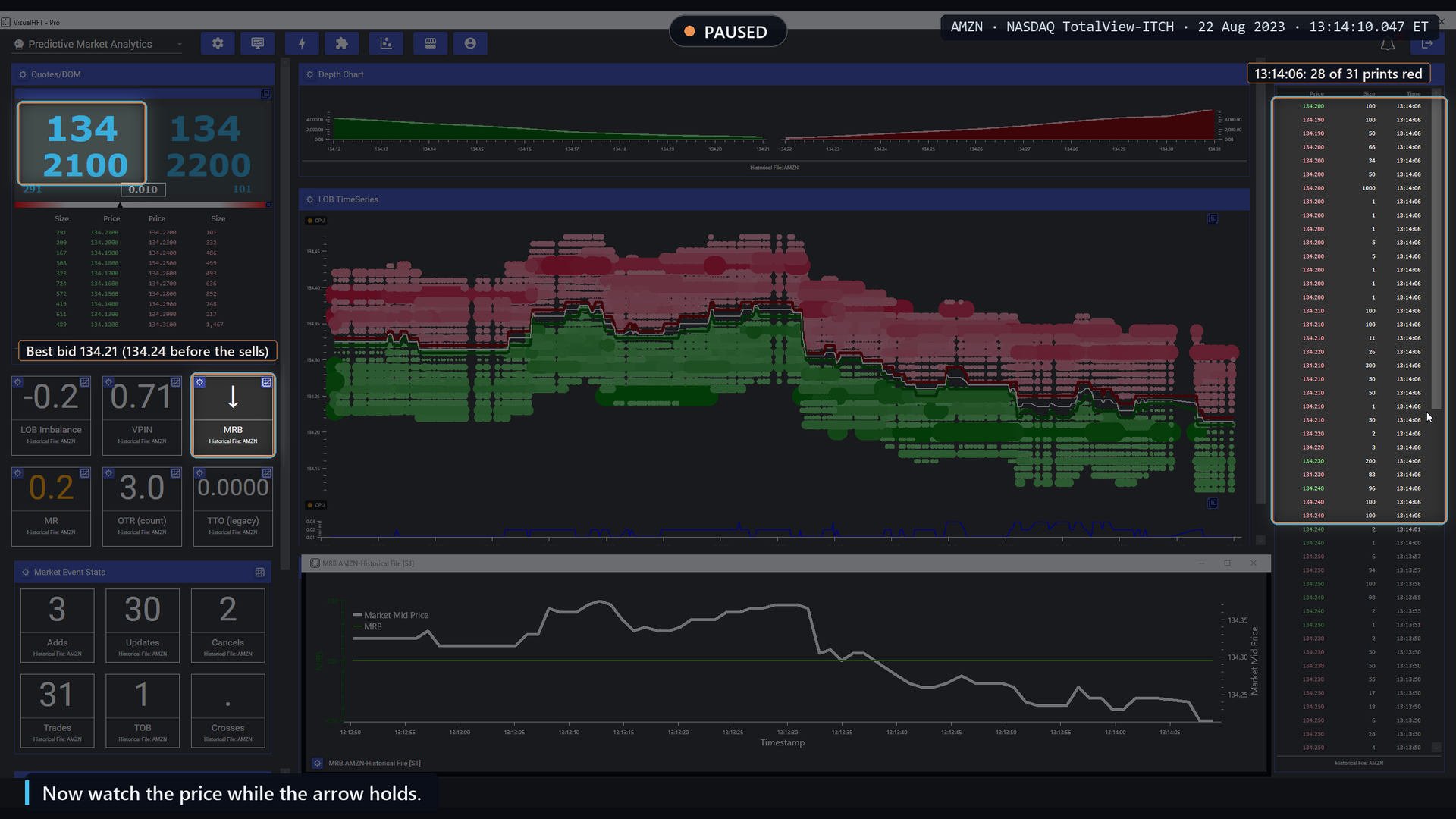Open MRB tile settings gear
Screen dimensions: 1456x819
[x=199, y=382]
